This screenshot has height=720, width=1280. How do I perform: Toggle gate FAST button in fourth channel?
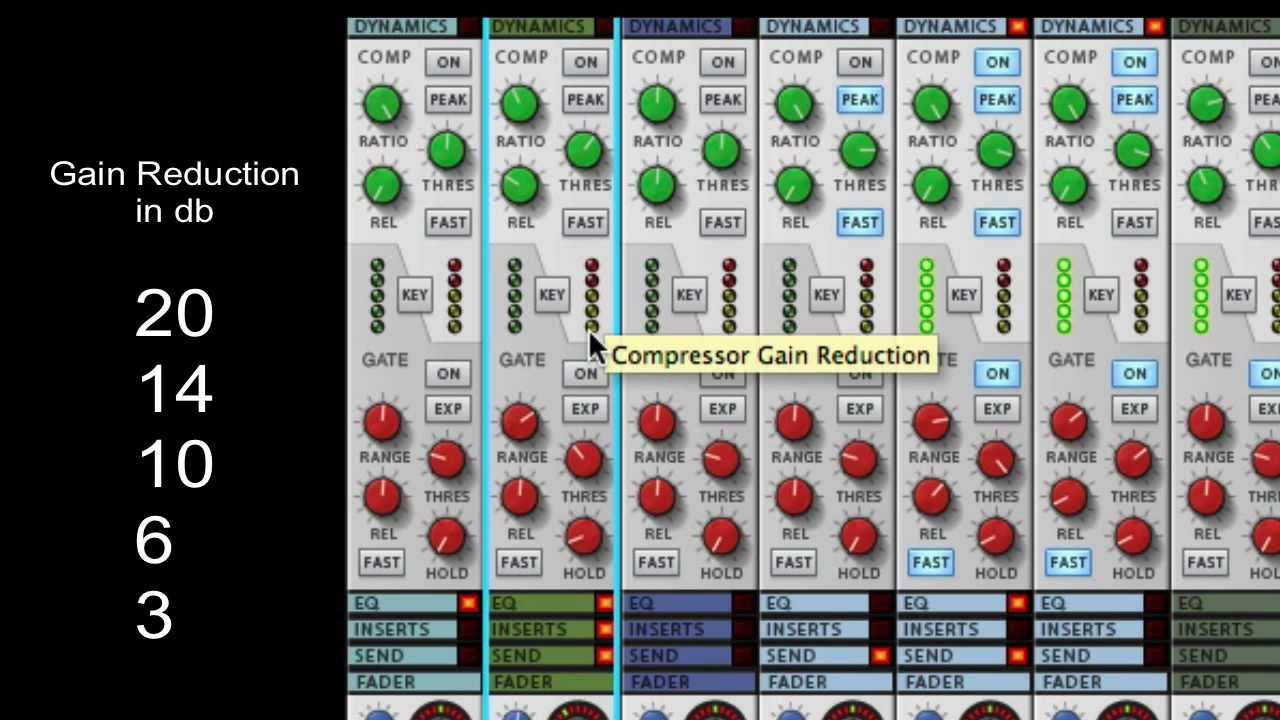(x=793, y=562)
